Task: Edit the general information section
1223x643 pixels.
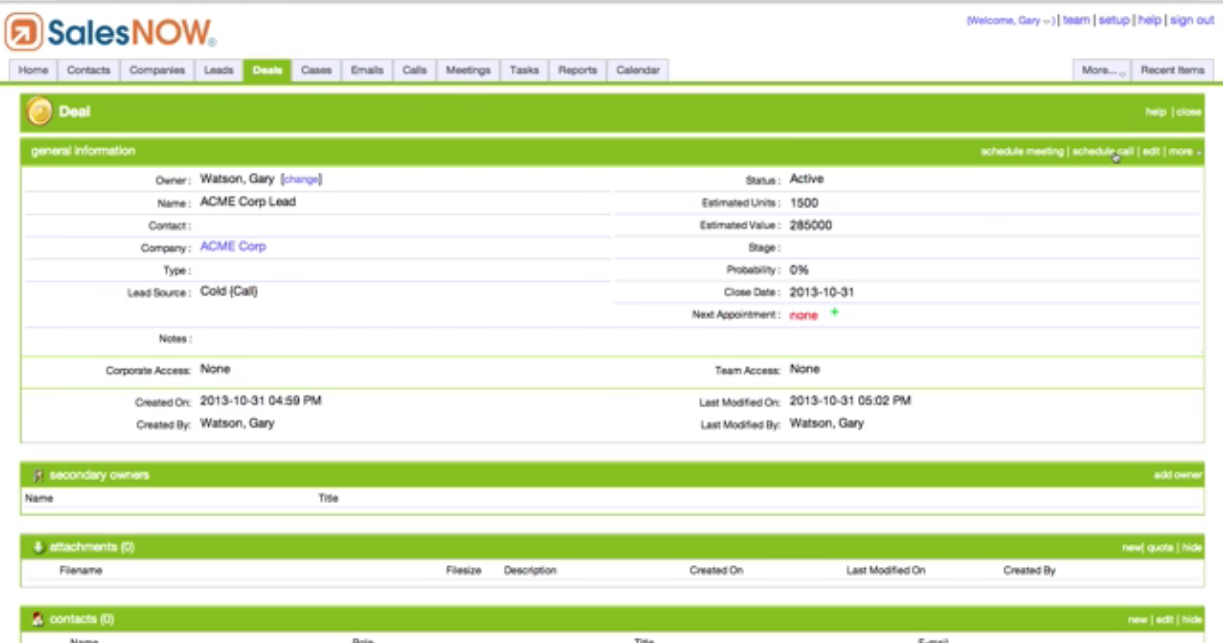Action: tap(1151, 152)
